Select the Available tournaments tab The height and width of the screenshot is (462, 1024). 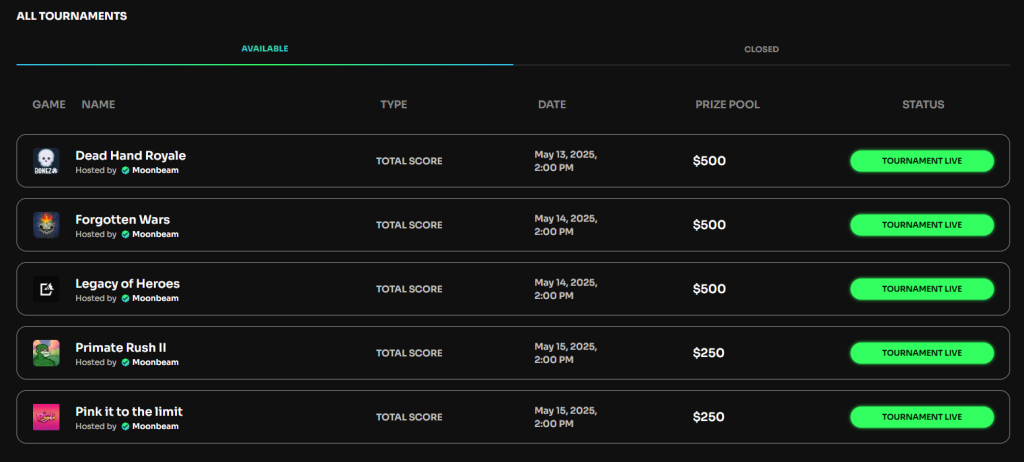[264, 49]
